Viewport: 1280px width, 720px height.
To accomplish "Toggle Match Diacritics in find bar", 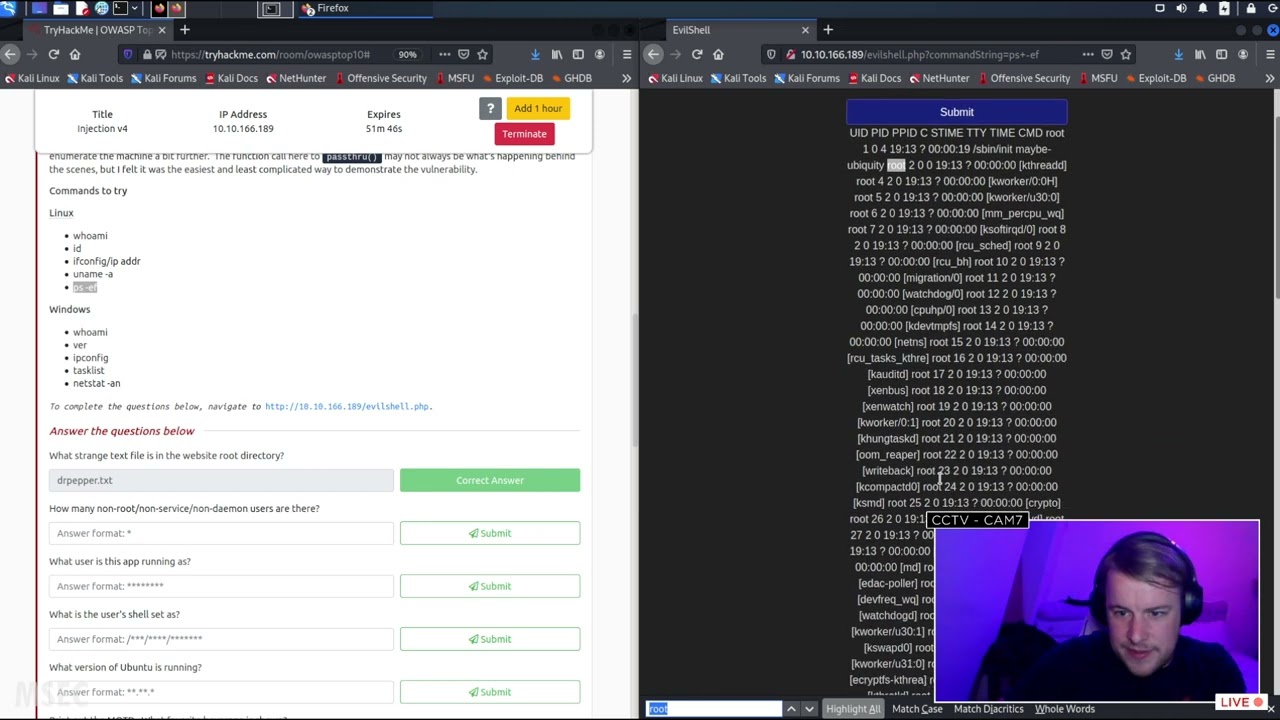I will [x=988, y=709].
